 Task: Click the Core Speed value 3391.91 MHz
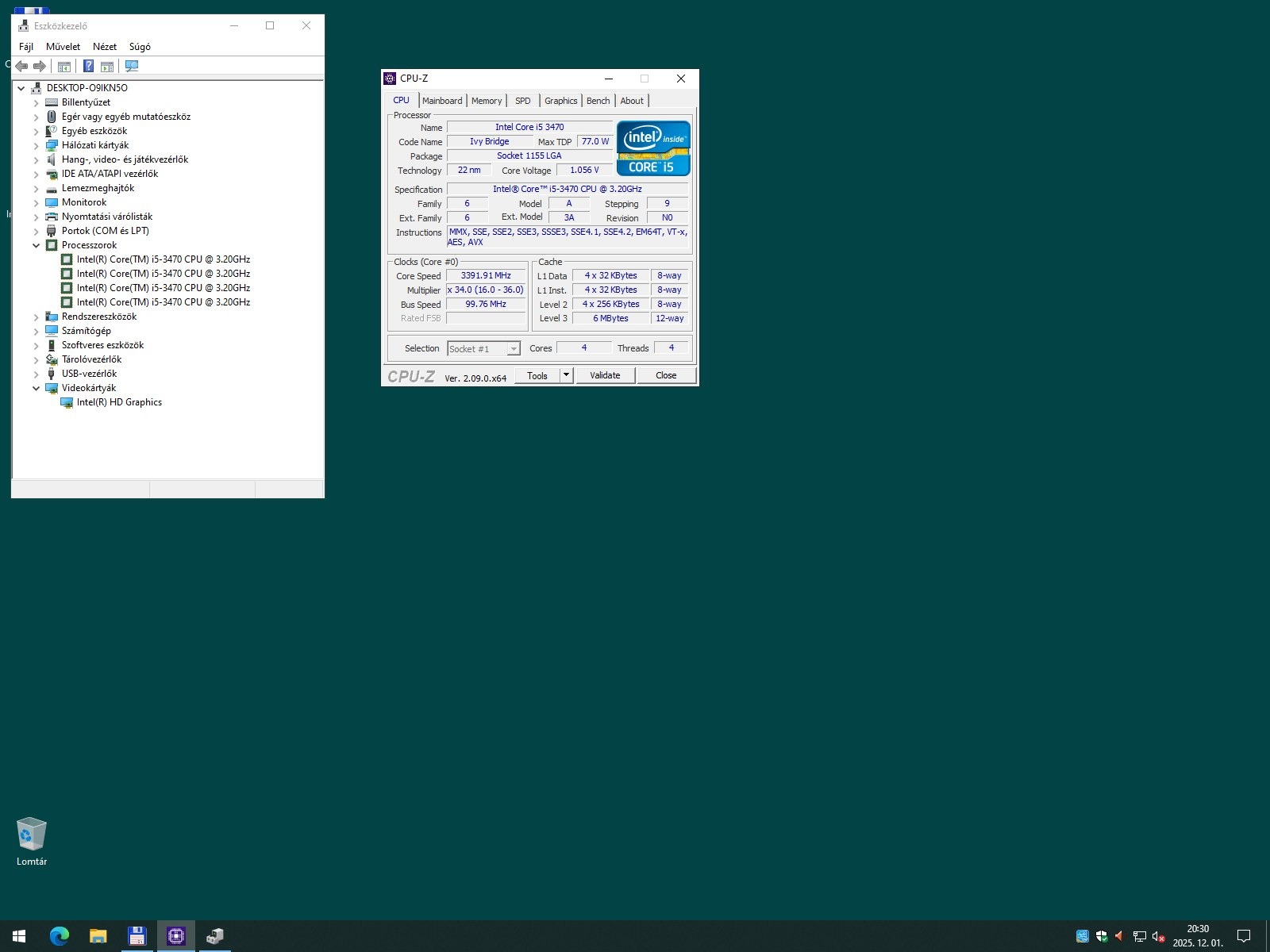(486, 276)
